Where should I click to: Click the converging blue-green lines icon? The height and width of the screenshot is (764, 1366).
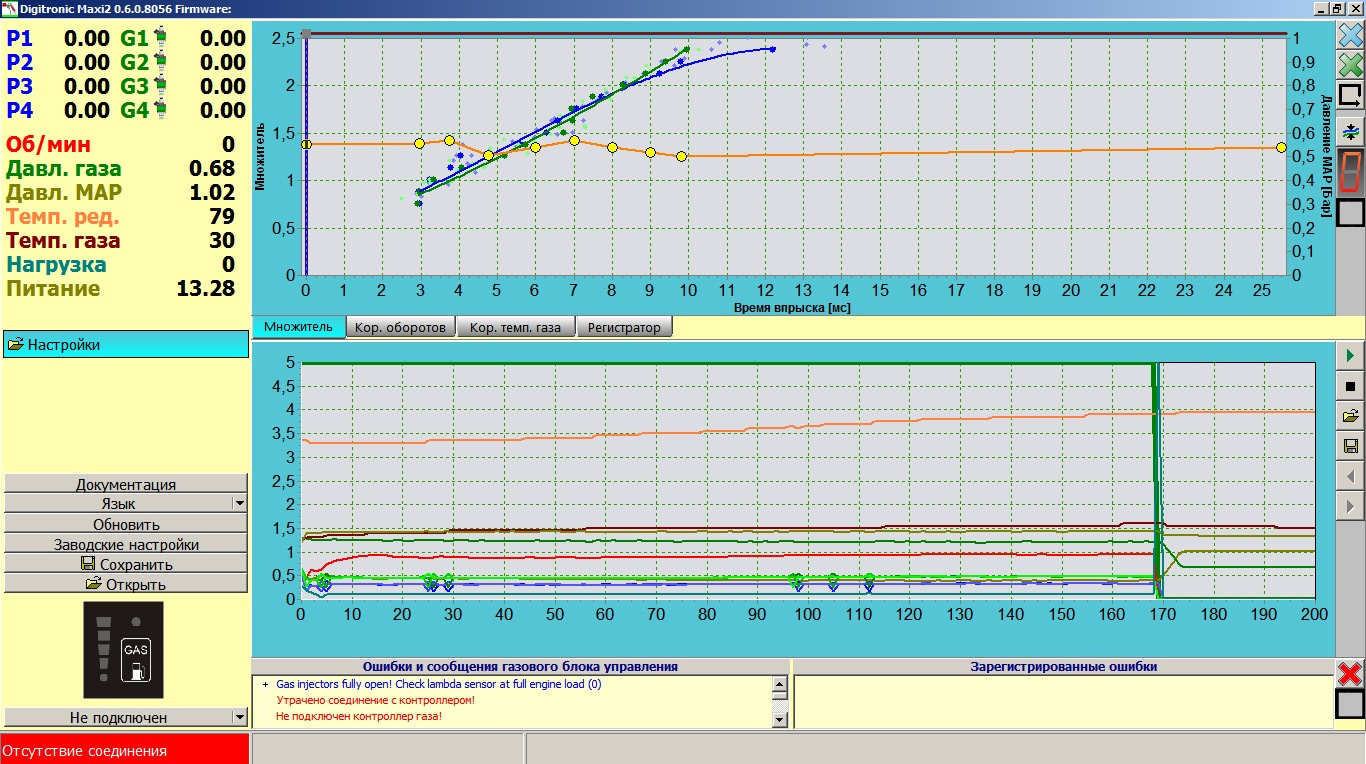click(1350, 131)
